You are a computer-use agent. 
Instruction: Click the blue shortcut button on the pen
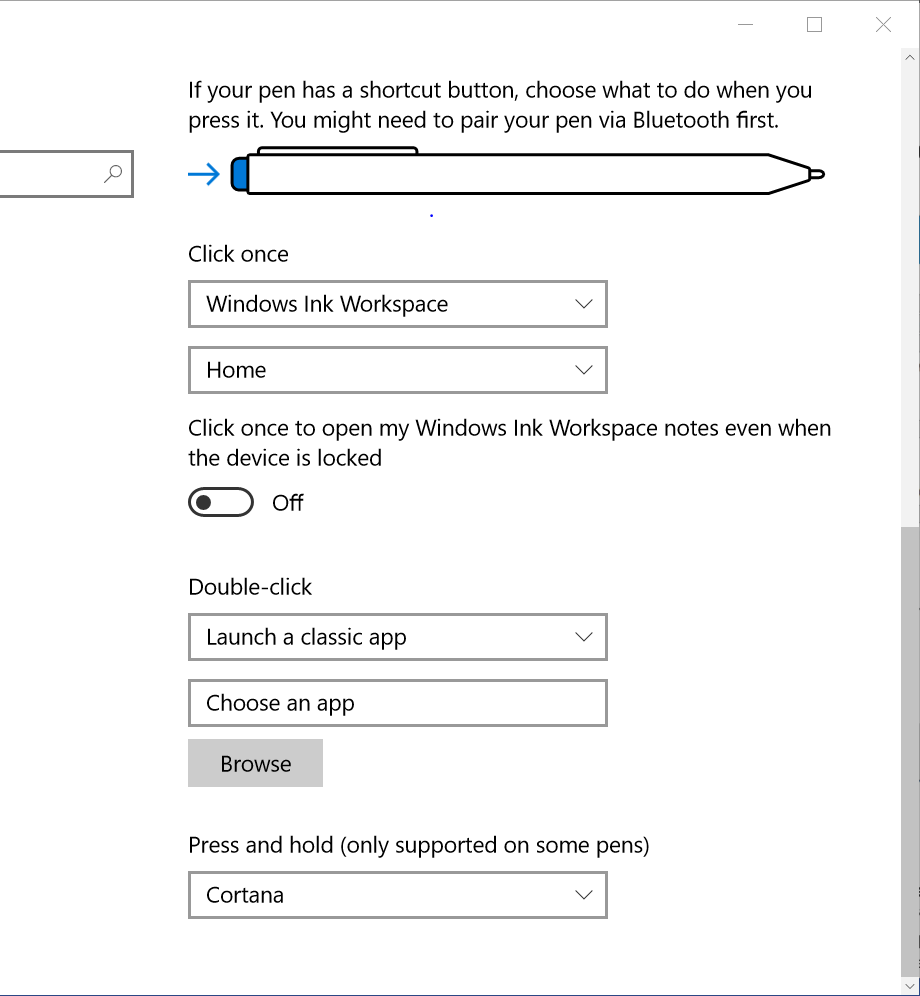239,174
